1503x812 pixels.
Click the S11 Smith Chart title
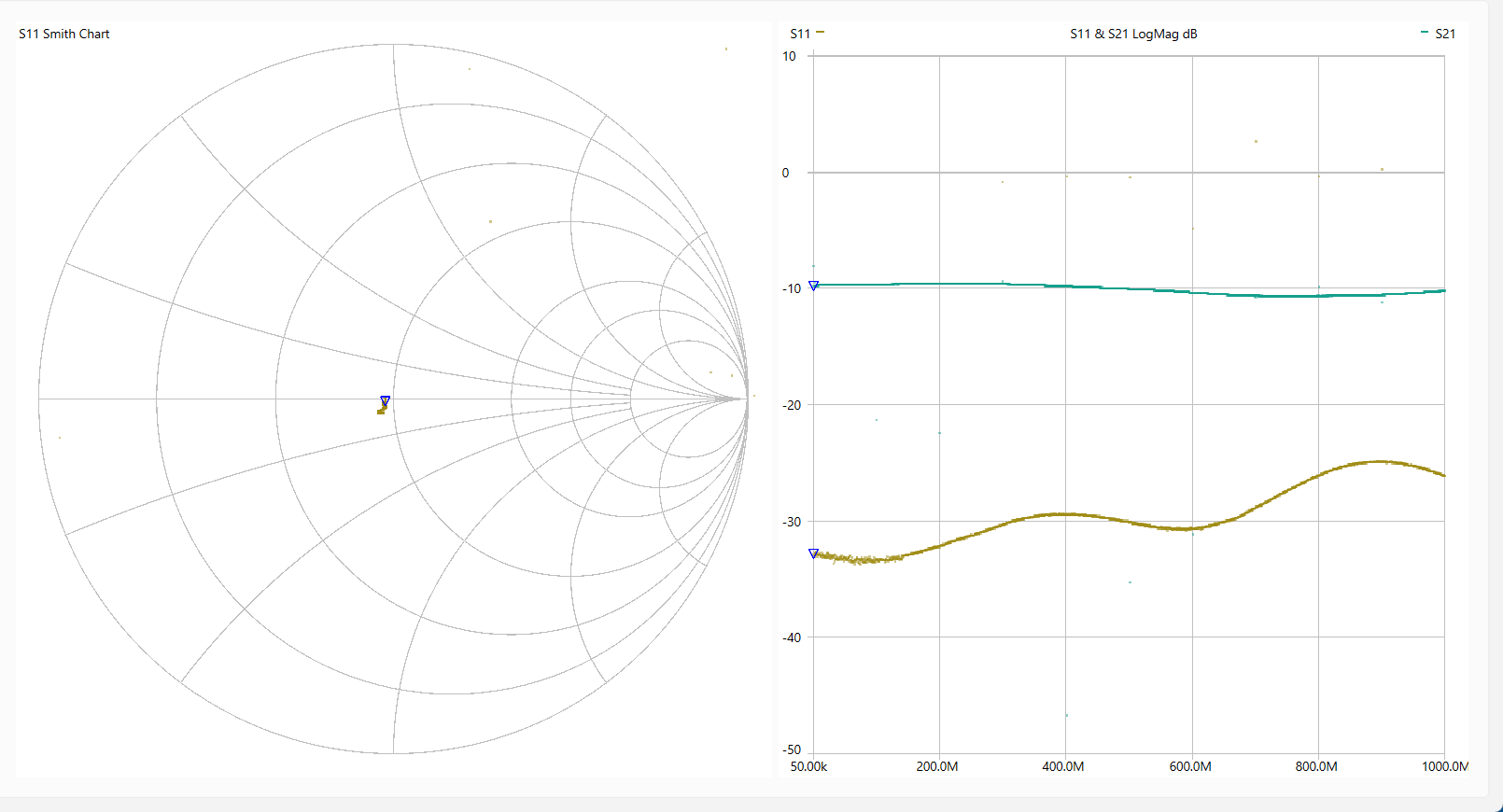(64, 34)
